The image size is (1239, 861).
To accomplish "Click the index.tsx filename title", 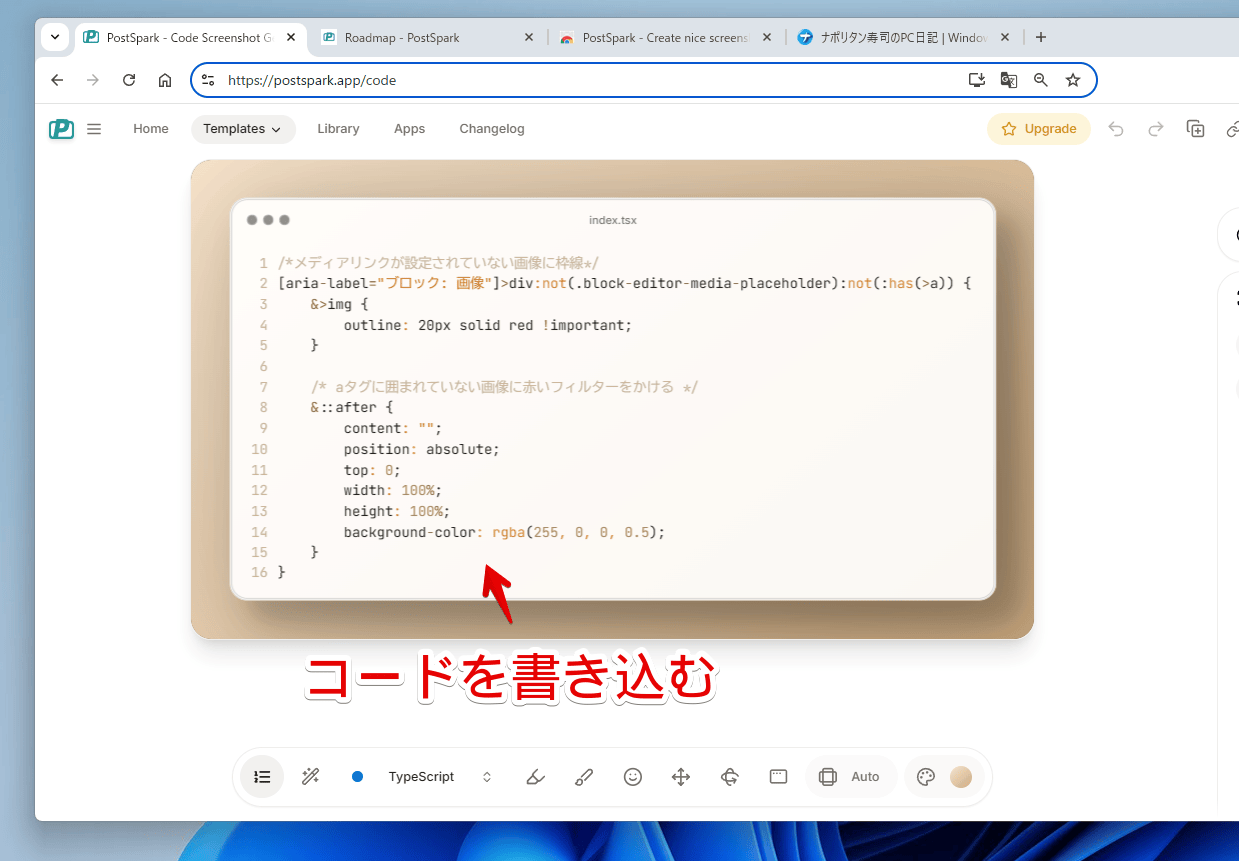I will (x=613, y=220).
